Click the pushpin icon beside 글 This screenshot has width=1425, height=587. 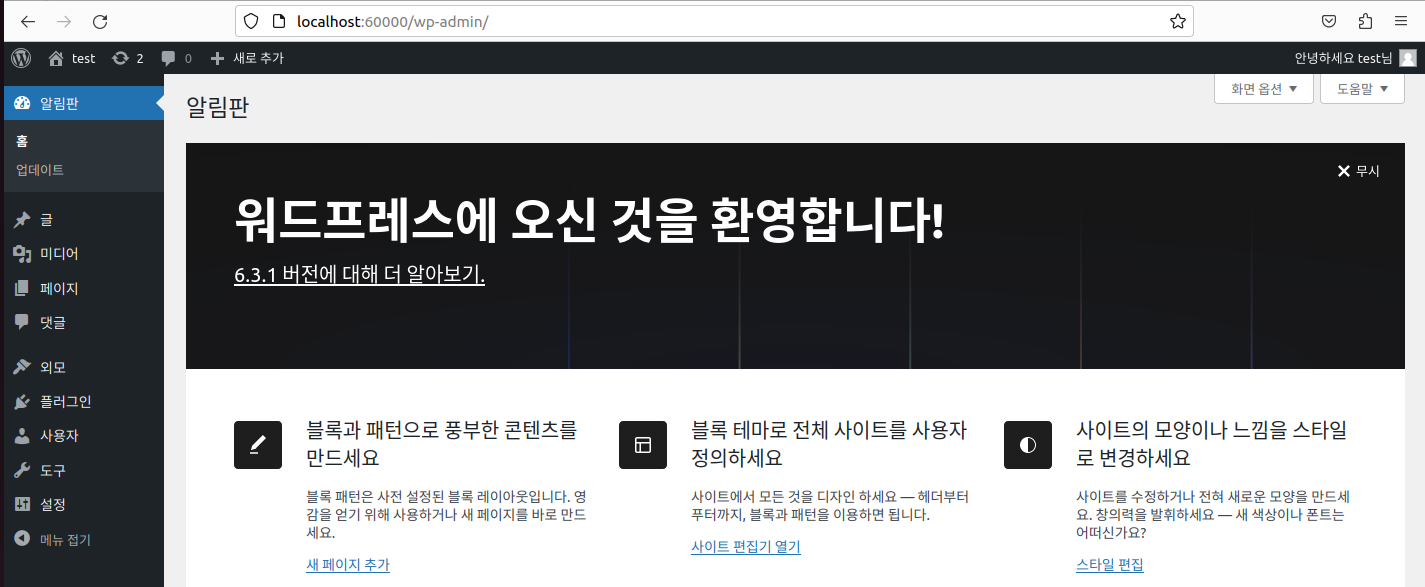click(x=22, y=219)
